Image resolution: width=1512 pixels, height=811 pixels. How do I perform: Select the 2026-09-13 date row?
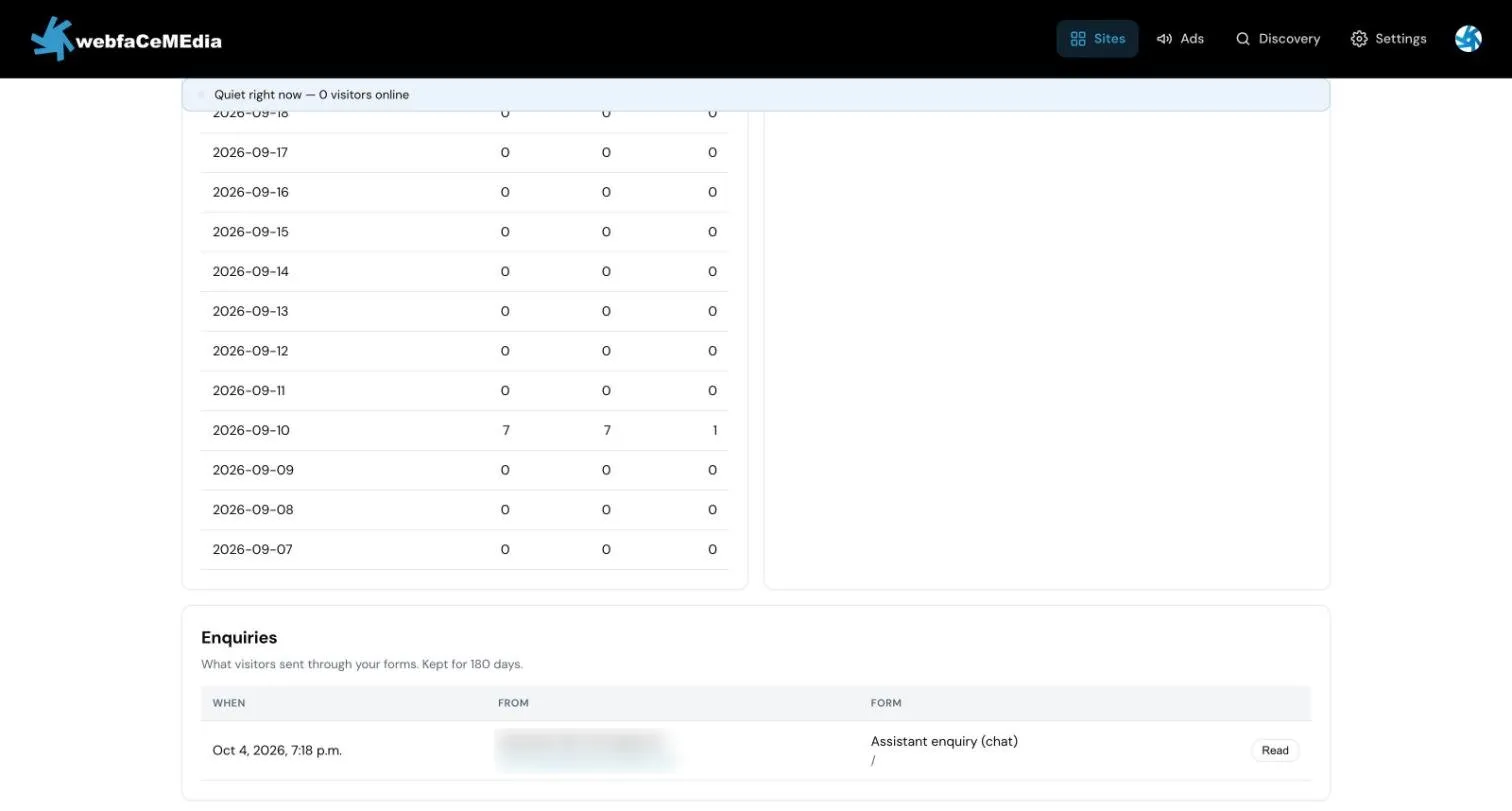pos(464,311)
